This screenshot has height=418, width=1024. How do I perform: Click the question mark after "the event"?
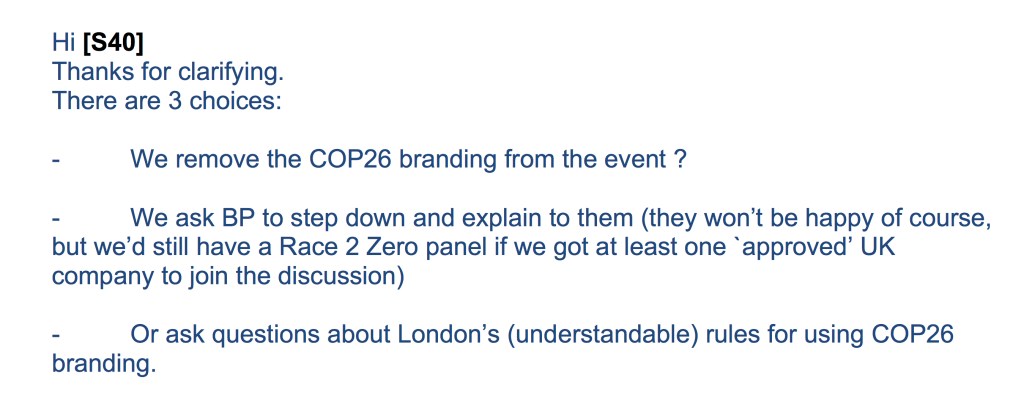pos(679,159)
